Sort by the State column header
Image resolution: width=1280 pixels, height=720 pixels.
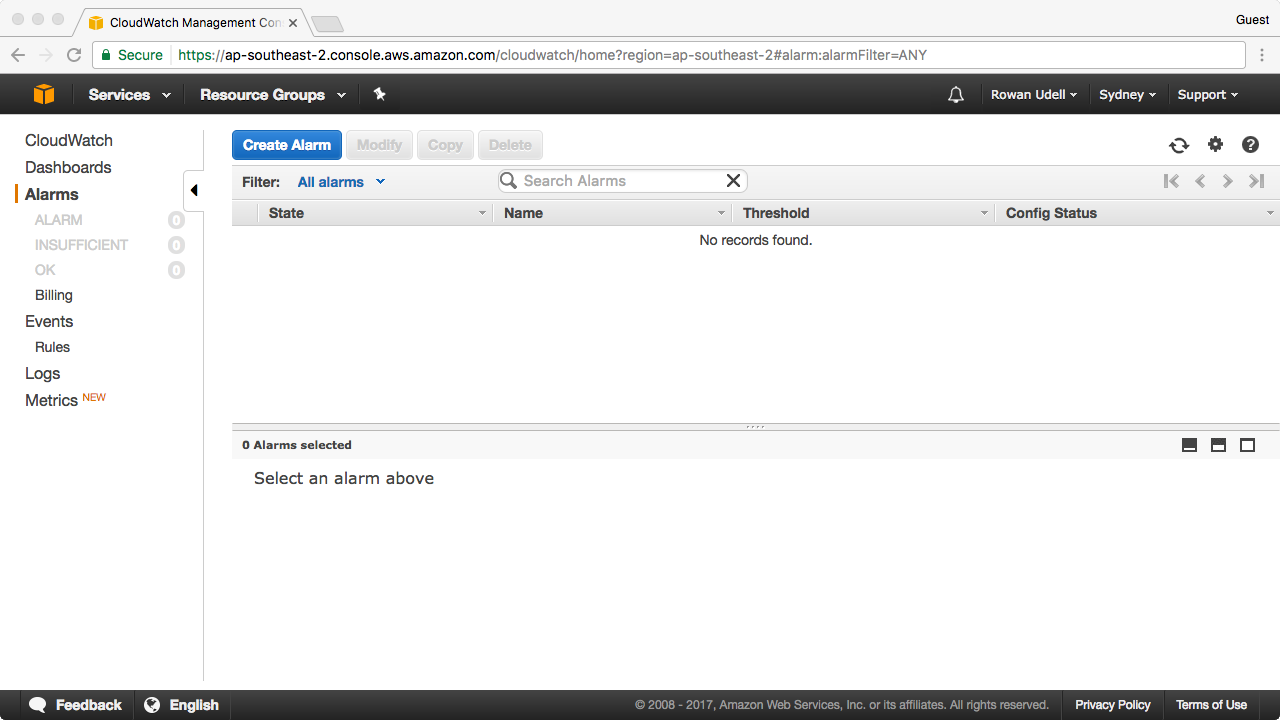click(x=286, y=213)
